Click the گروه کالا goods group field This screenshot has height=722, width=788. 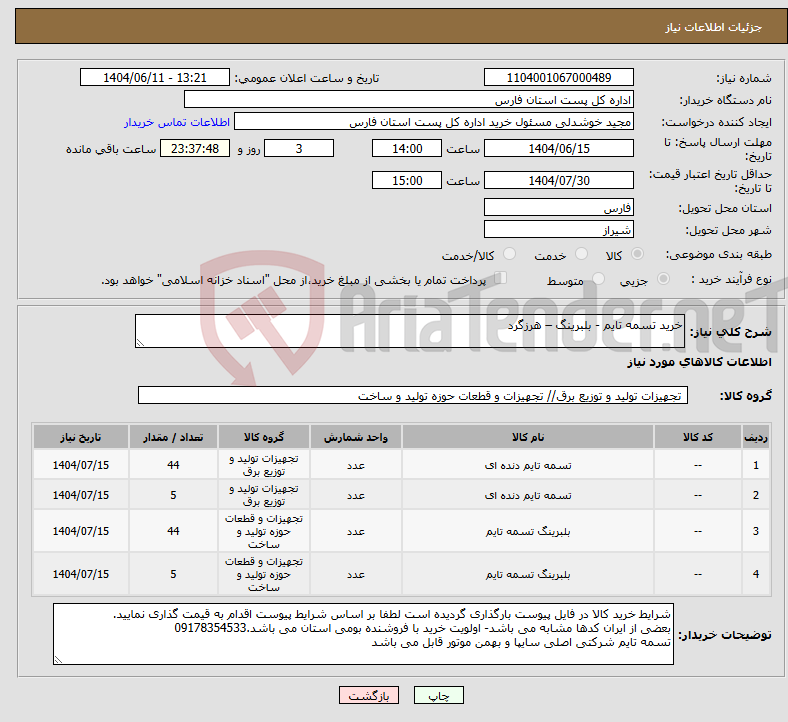click(413, 395)
